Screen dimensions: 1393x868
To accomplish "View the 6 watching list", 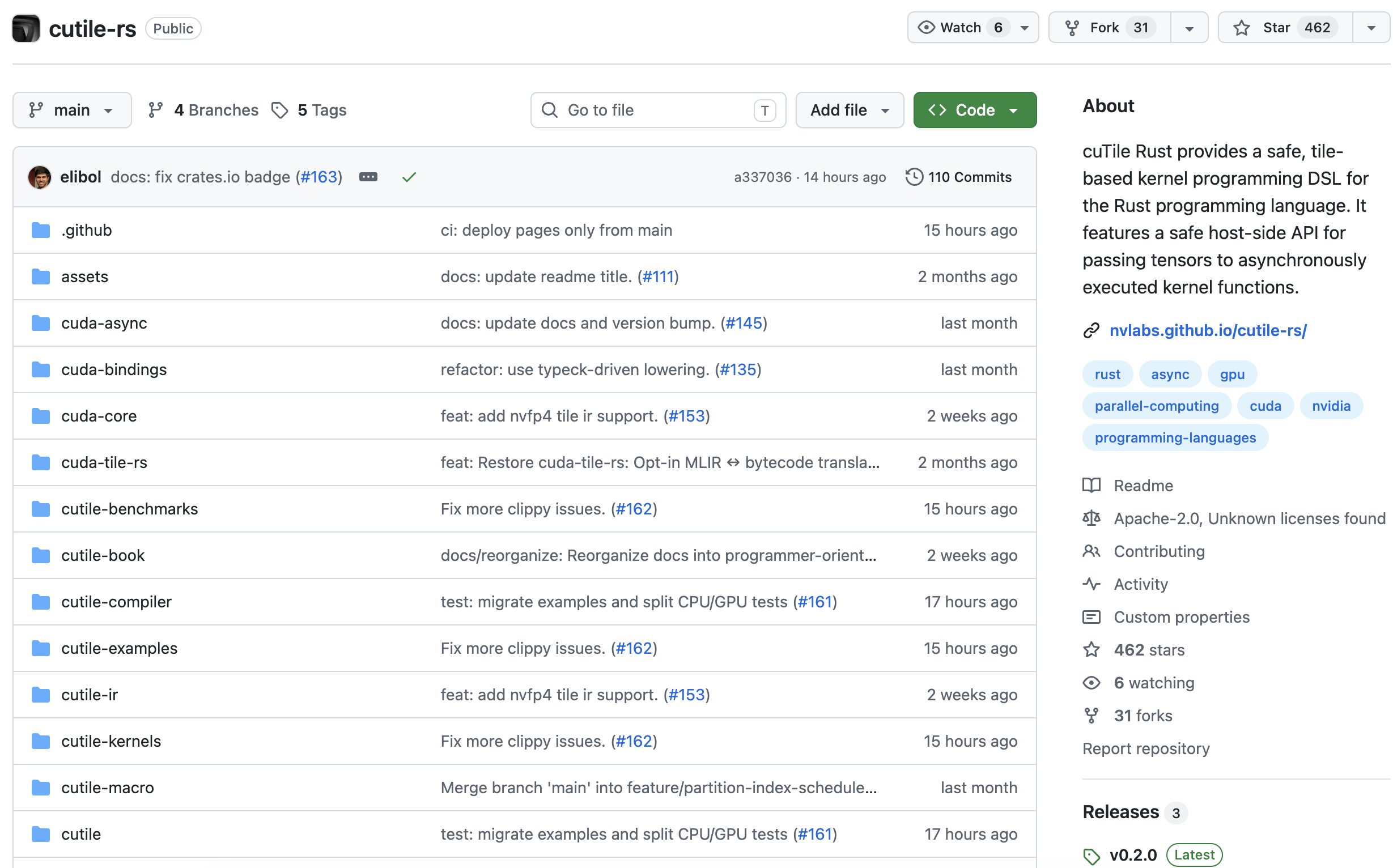I will coord(1154,683).
